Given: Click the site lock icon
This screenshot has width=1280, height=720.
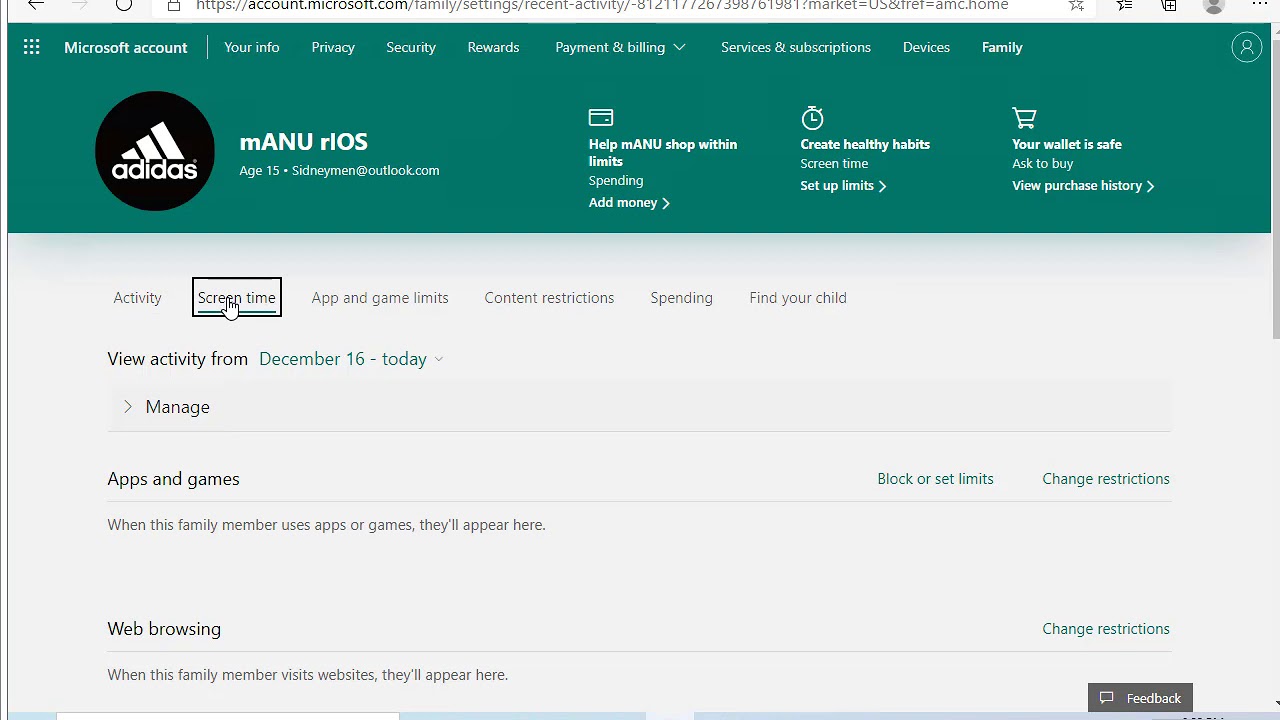Looking at the screenshot, I should (x=174, y=5).
